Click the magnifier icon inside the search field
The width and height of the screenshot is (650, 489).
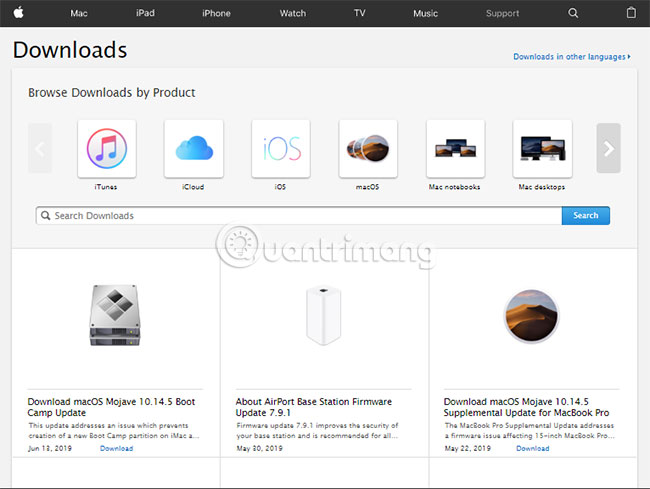pos(46,215)
